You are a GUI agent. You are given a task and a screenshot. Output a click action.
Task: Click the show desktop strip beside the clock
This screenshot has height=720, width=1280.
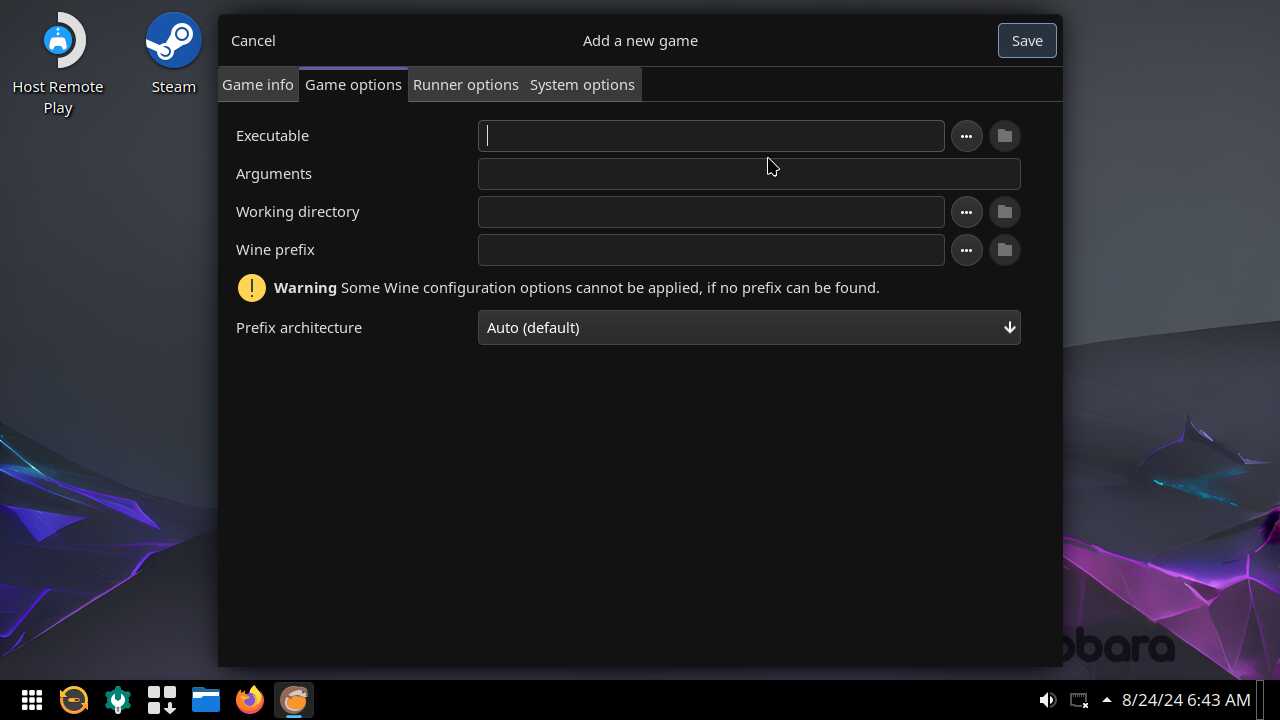(1261, 700)
